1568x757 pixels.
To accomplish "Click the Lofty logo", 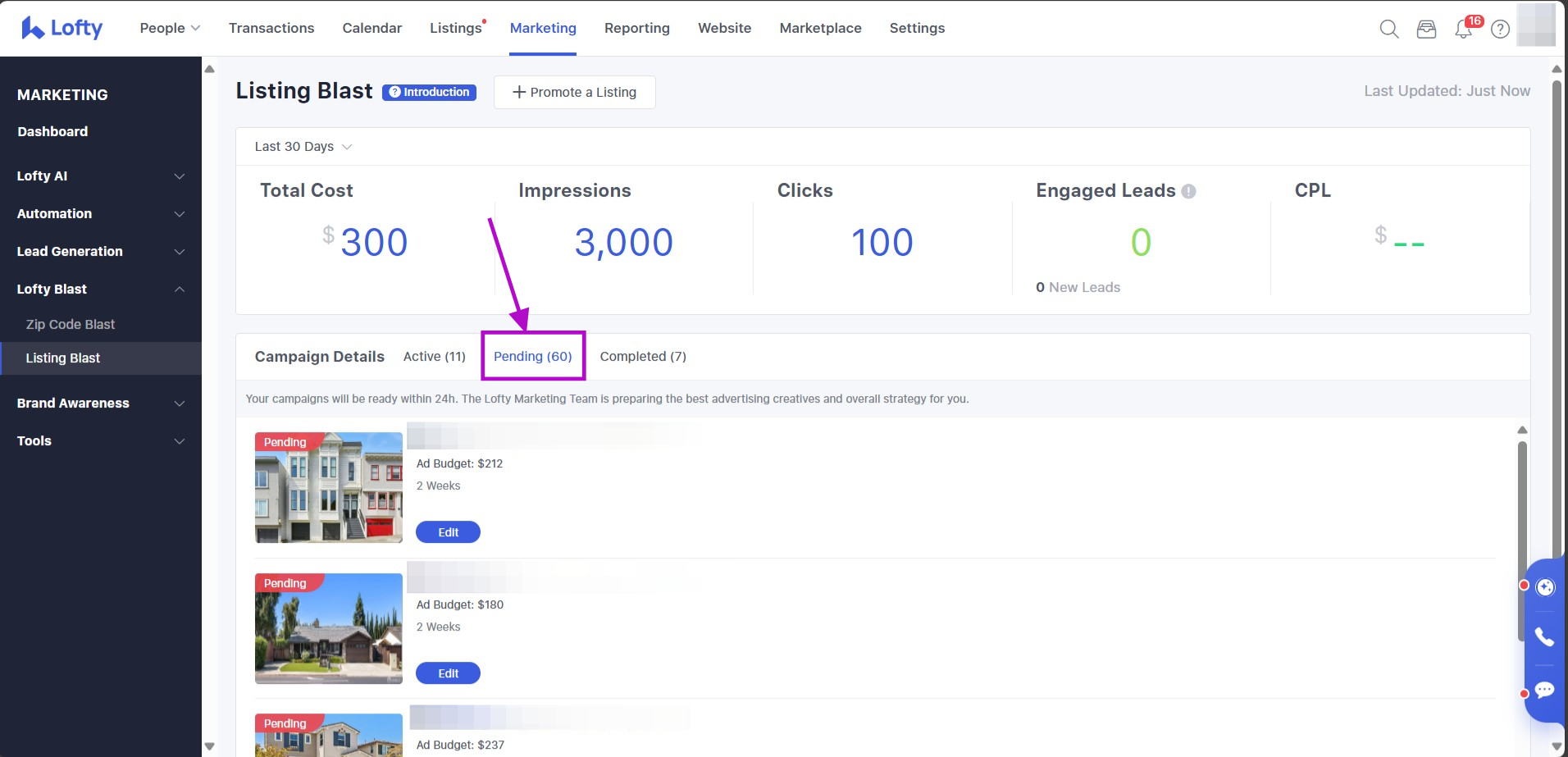I will coord(62,28).
